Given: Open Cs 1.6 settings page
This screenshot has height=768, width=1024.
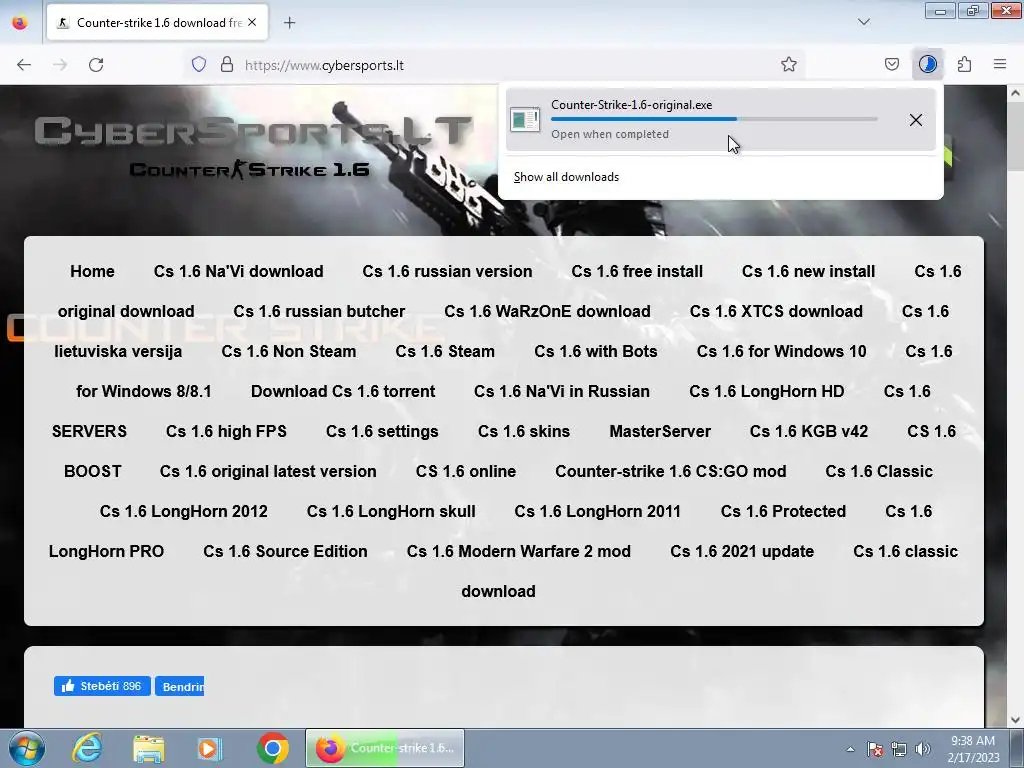Looking at the screenshot, I should point(382,431).
